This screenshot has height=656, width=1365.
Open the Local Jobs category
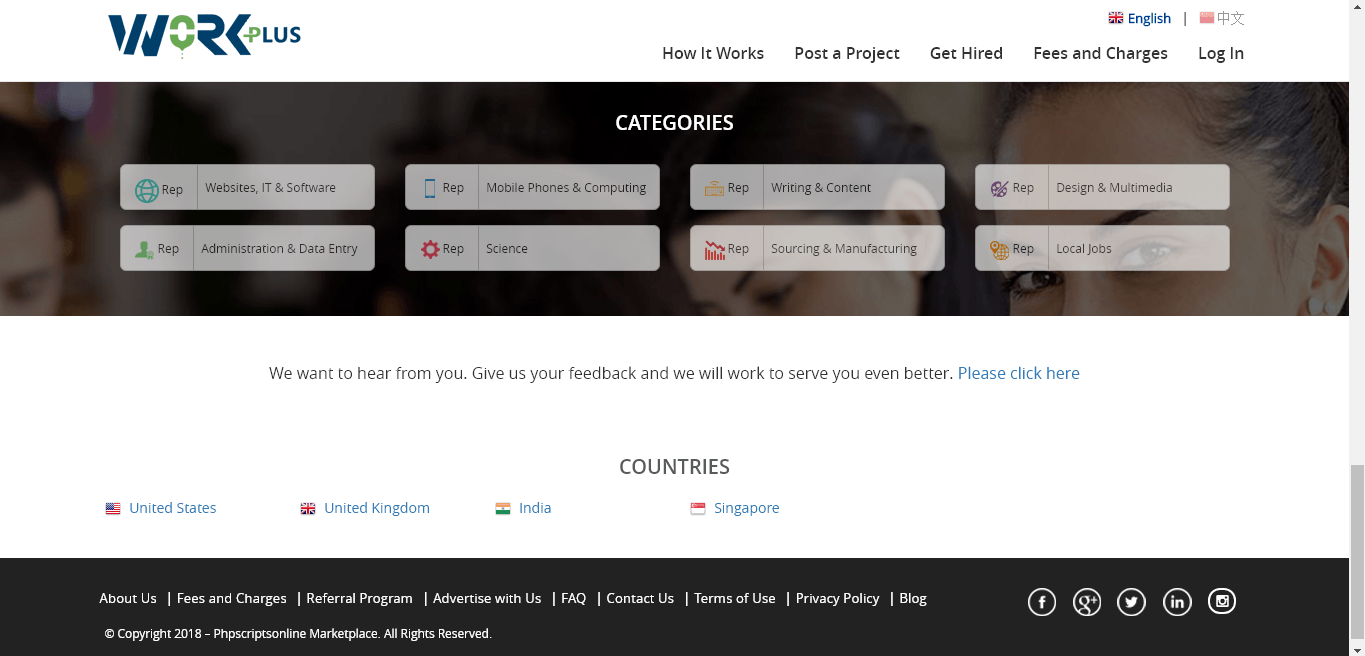(1102, 248)
